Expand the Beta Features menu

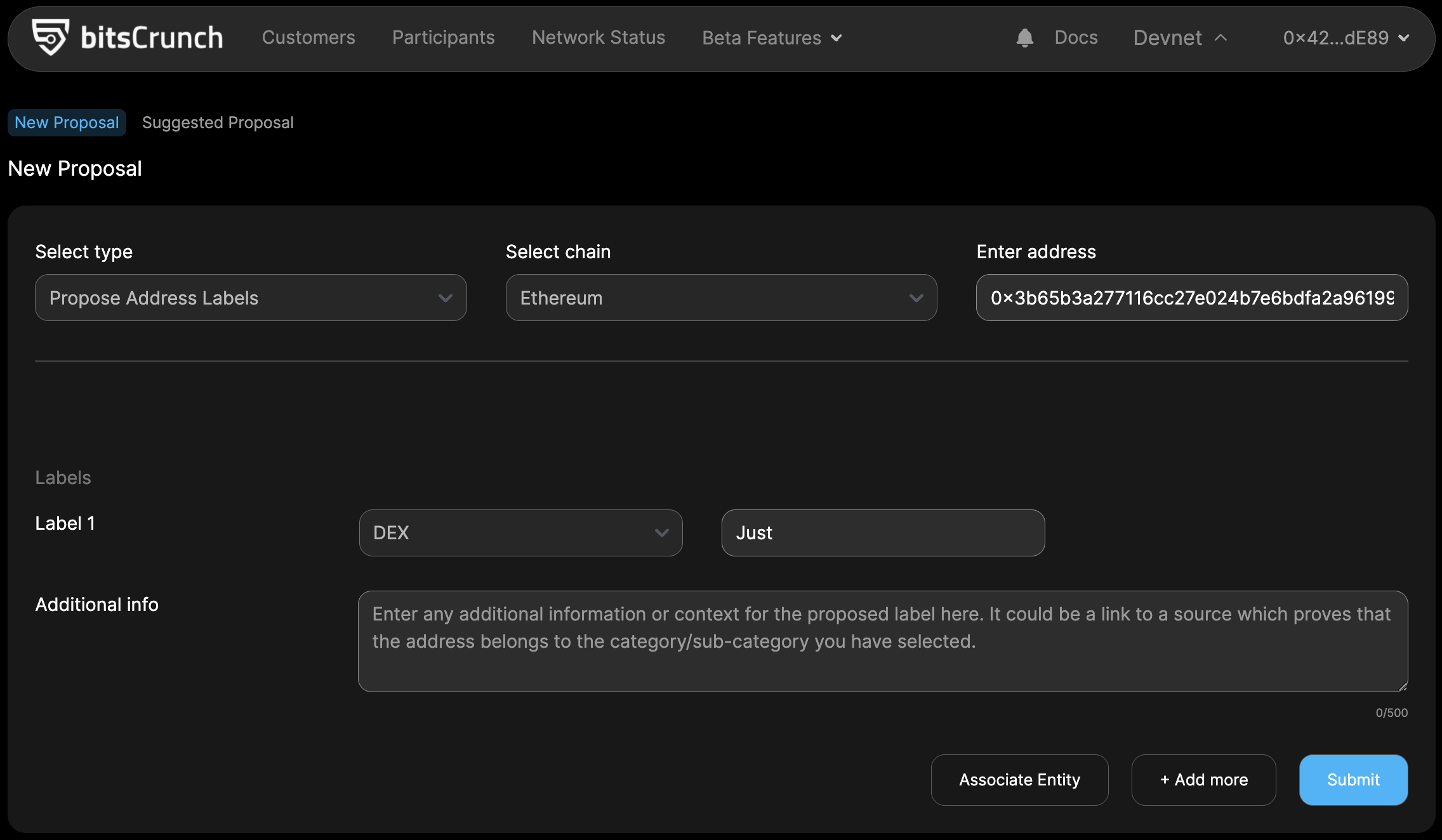point(772,38)
